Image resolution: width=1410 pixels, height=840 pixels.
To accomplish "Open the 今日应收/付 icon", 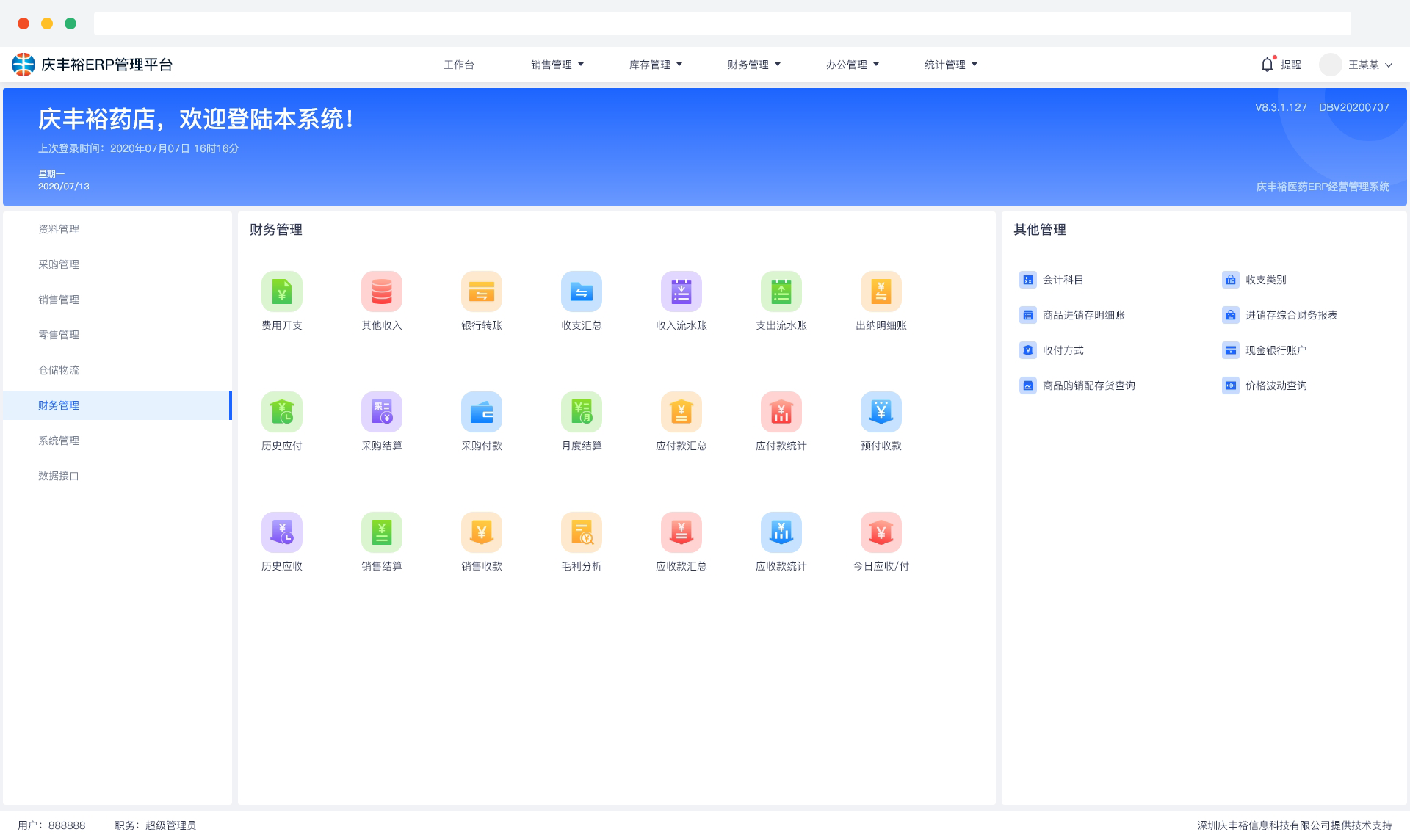I will 881,532.
